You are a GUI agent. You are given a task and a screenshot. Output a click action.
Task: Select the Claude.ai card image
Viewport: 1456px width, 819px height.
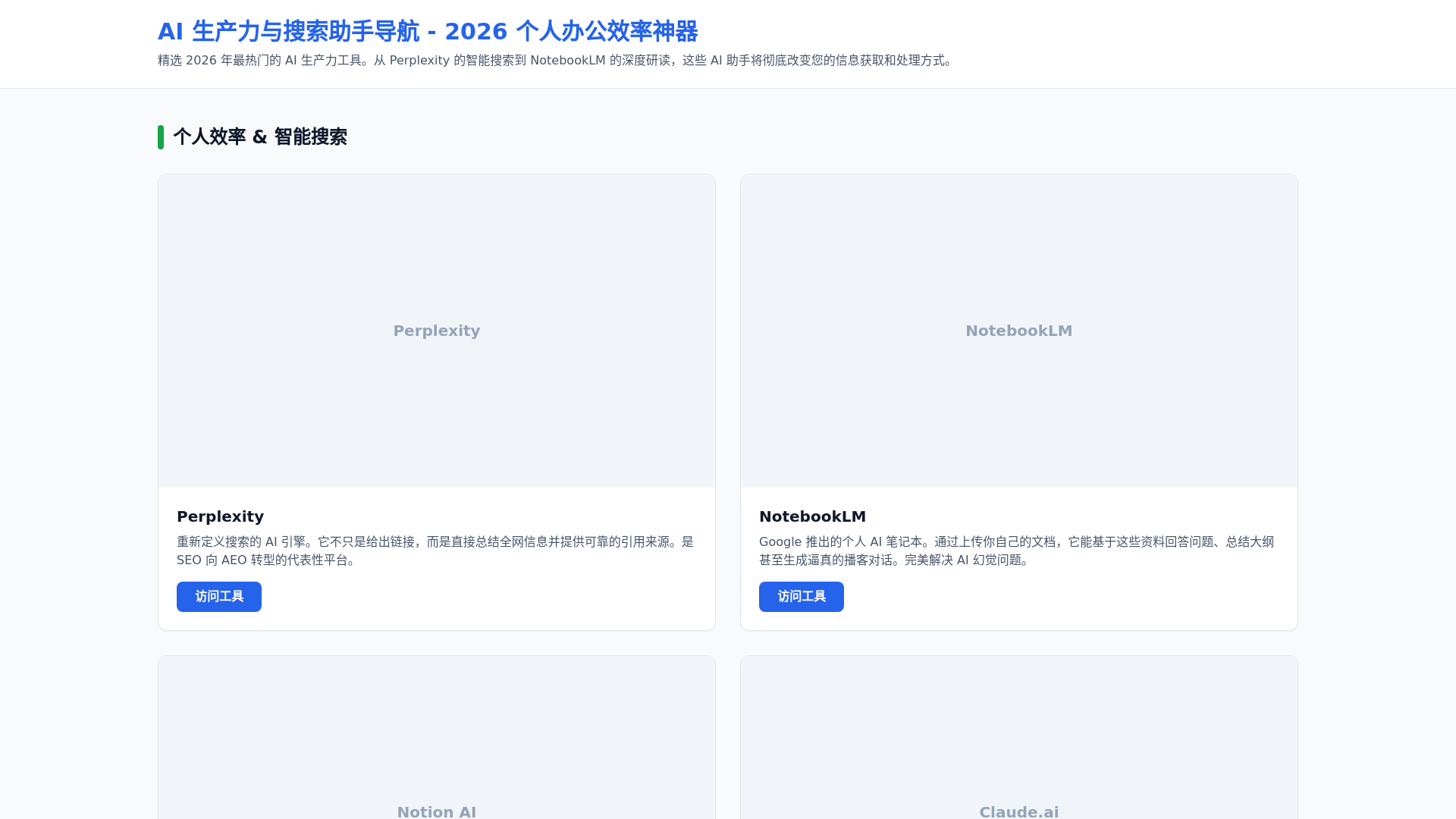point(1019,738)
